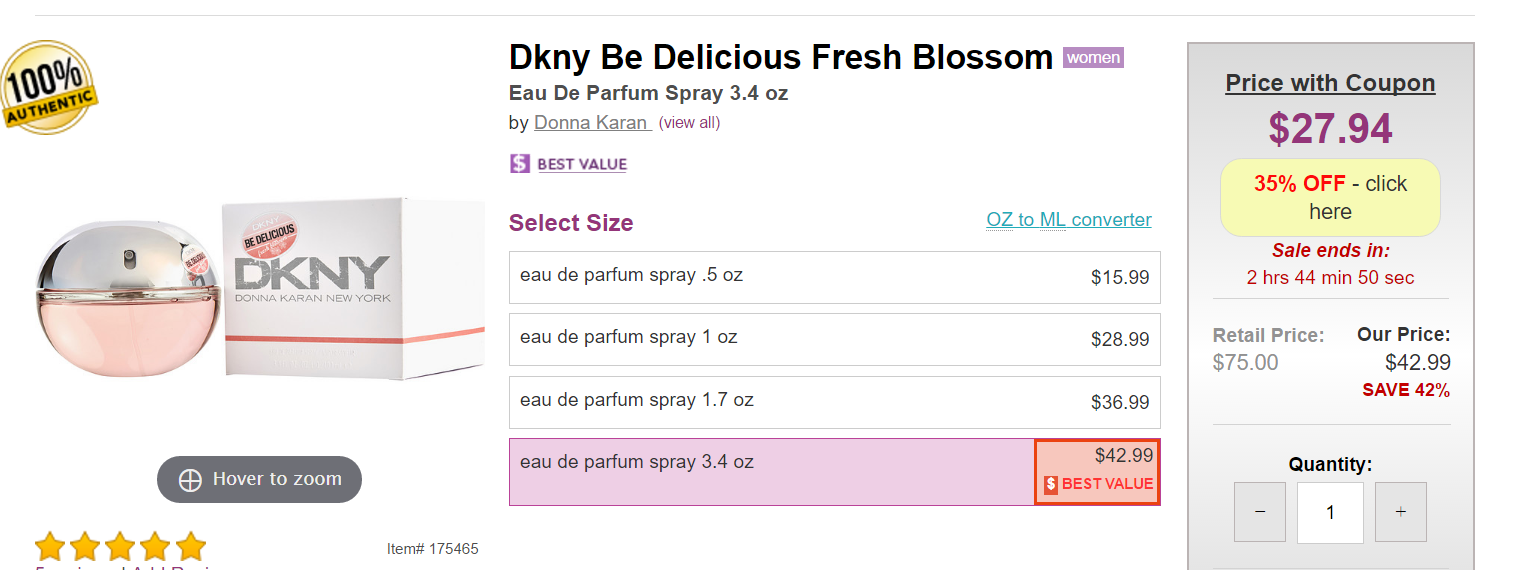Screen dimensions: 1519x570
Task: Click the view all link
Action: [689, 123]
